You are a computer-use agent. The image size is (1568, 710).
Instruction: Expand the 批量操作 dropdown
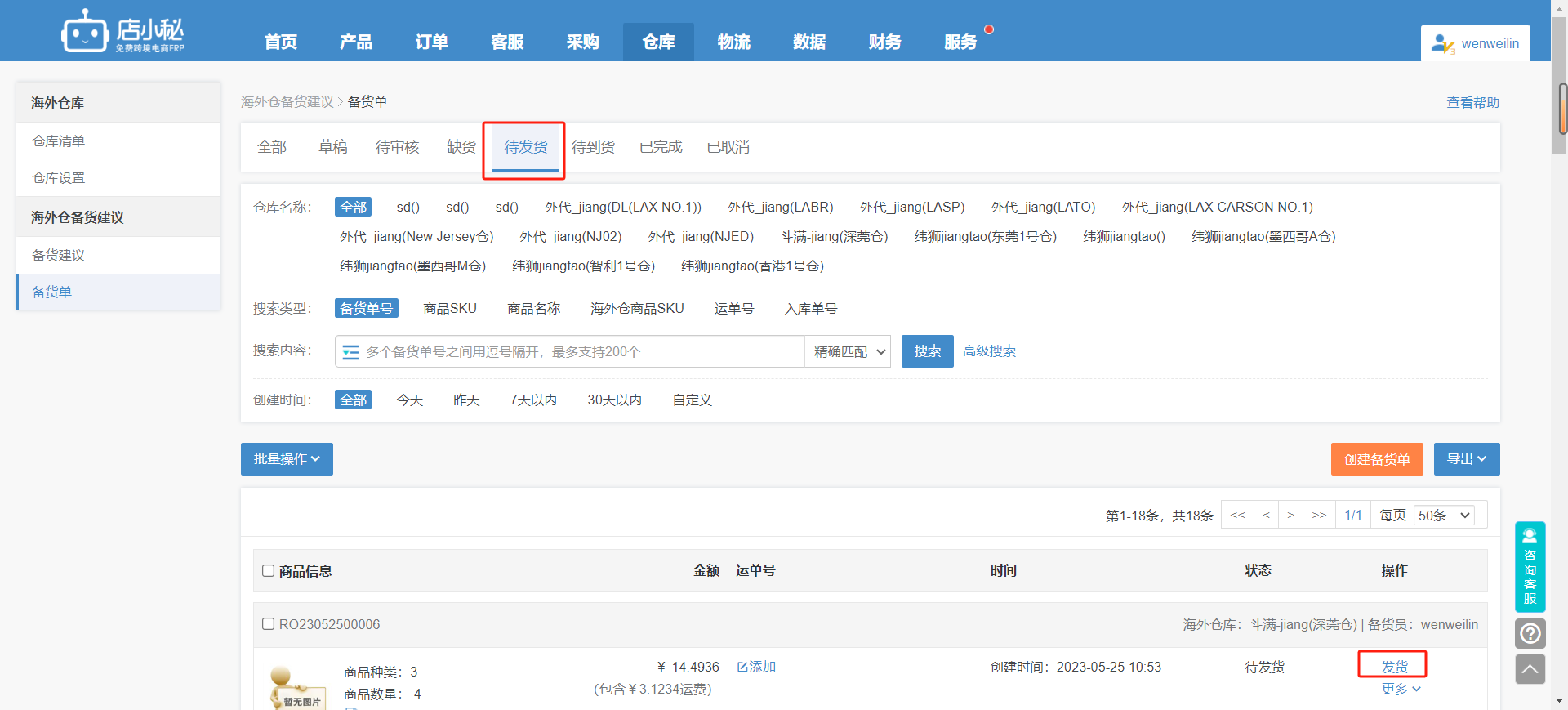tap(287, 459)
